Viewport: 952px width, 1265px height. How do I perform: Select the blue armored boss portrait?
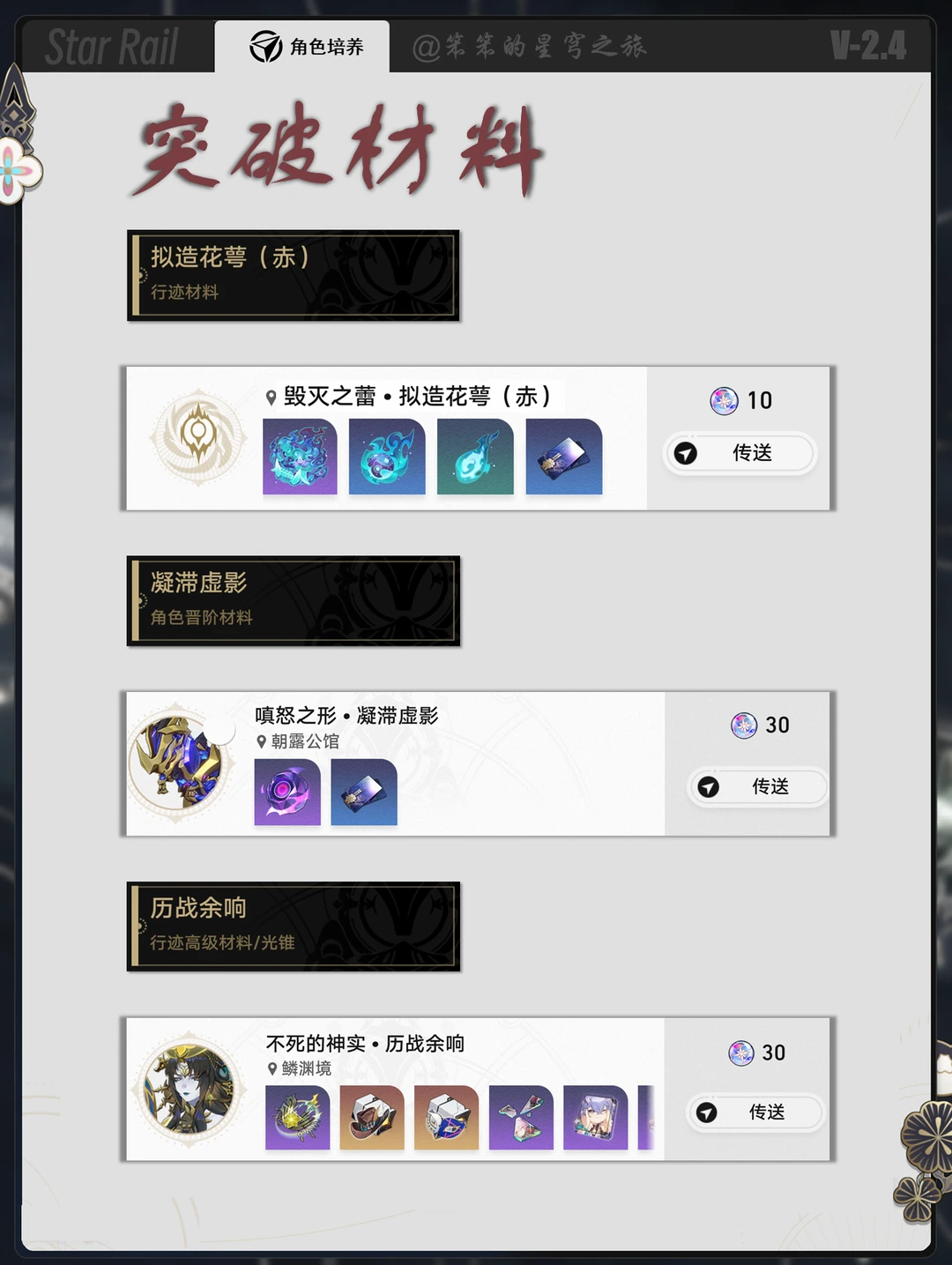point(179,763)
